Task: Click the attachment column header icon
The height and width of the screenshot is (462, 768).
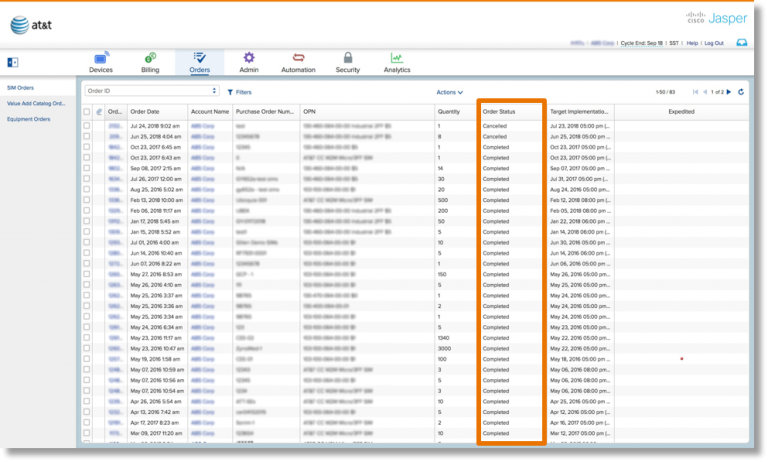Action: click(99, 112)
